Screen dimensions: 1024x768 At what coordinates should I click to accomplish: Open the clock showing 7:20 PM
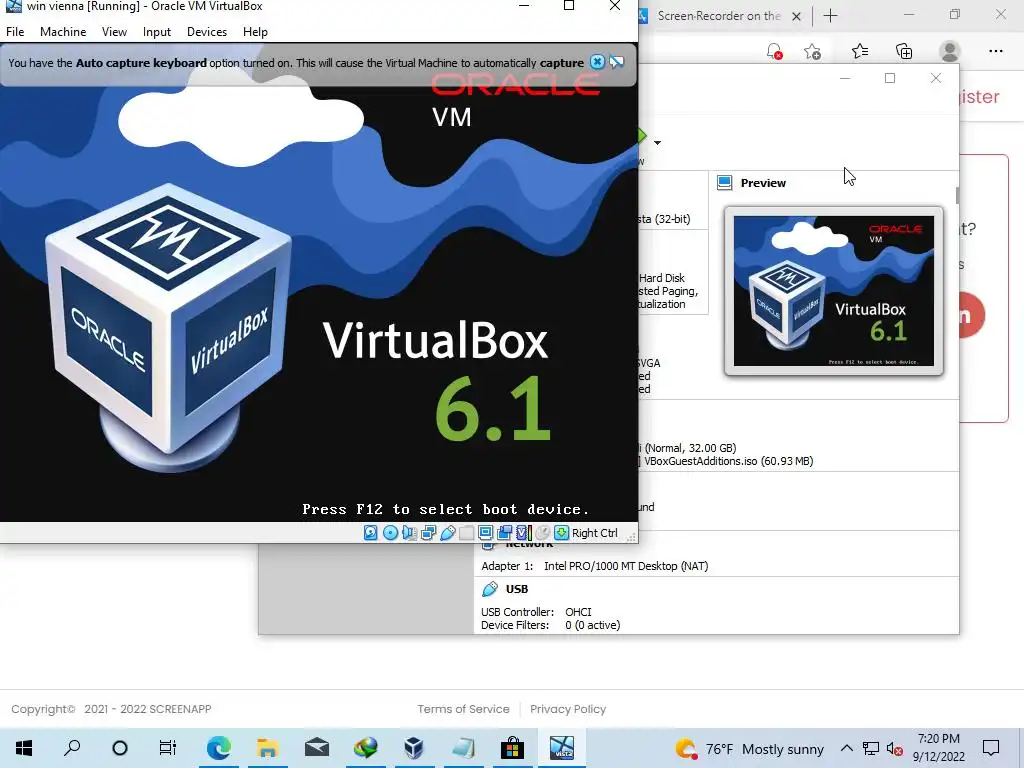pos(938,748)
